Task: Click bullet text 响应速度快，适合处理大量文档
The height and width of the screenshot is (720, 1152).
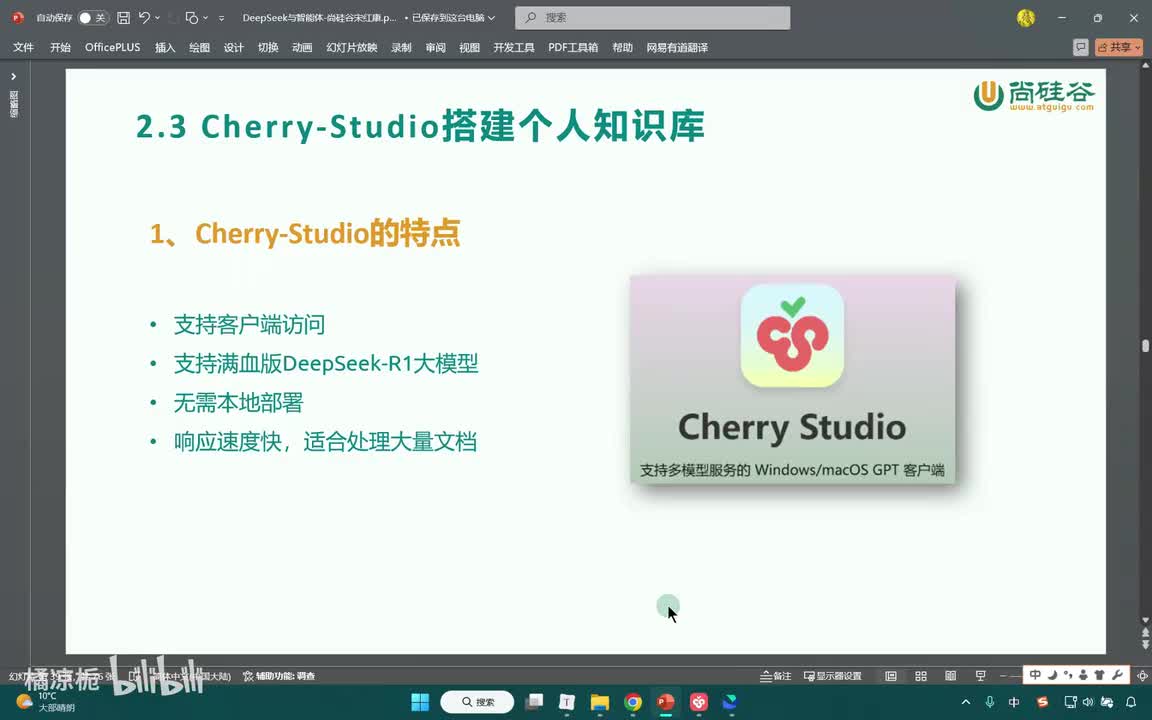Action: pyautogui.click(x=325, y=442)
